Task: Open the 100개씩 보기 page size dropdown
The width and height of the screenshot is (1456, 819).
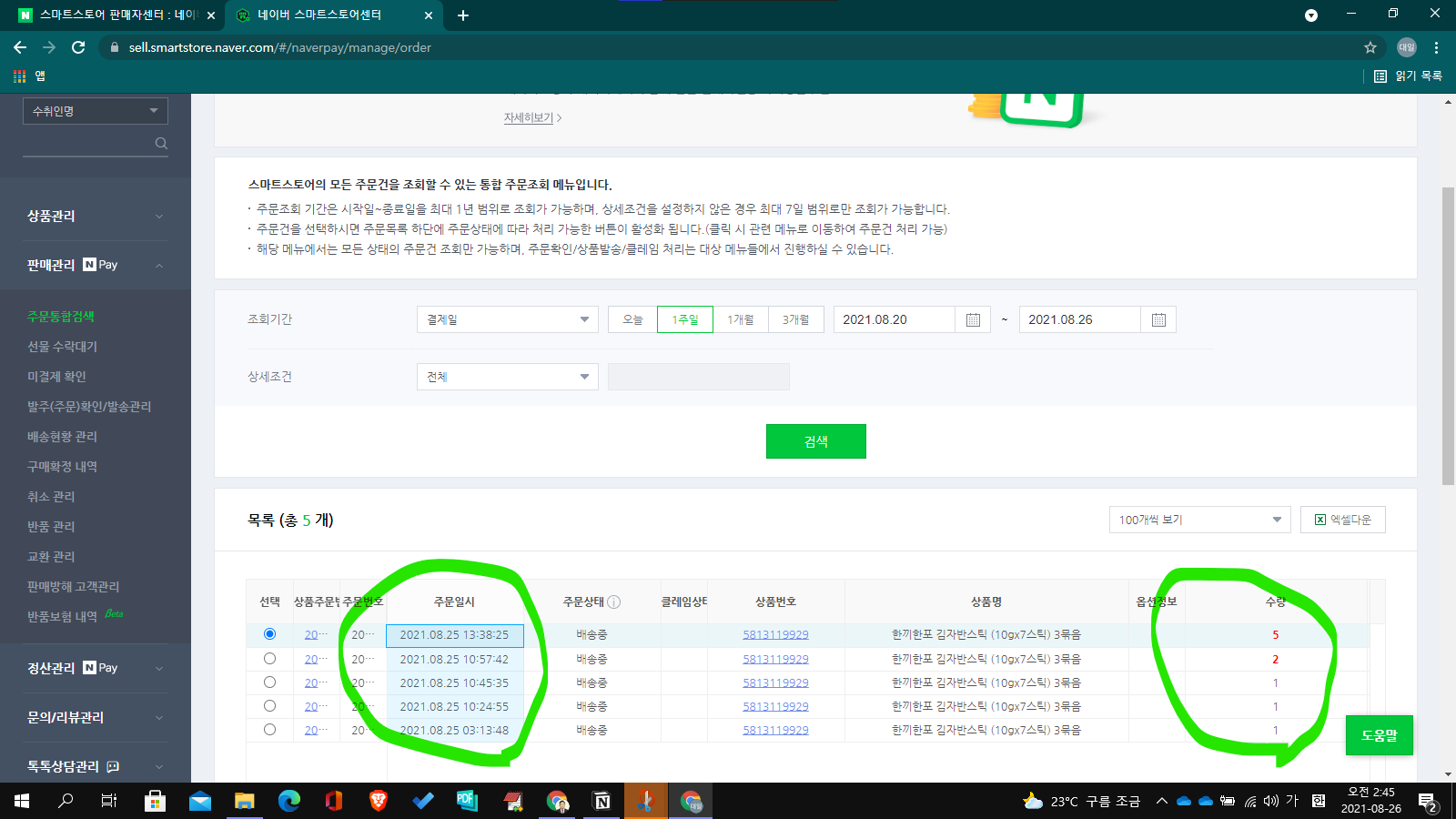Action: tap(1199, 520)
